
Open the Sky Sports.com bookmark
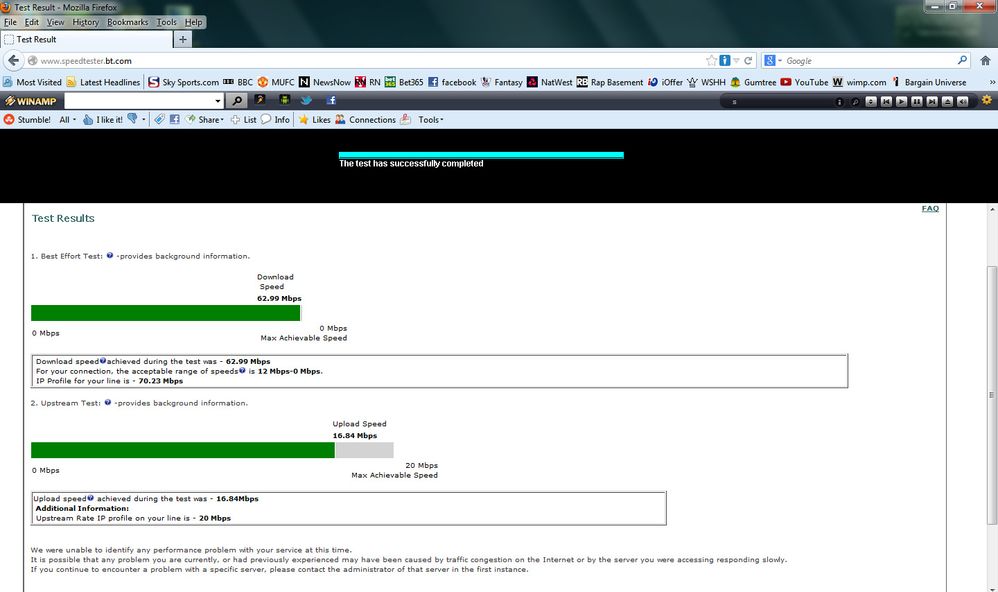(183, 82)
